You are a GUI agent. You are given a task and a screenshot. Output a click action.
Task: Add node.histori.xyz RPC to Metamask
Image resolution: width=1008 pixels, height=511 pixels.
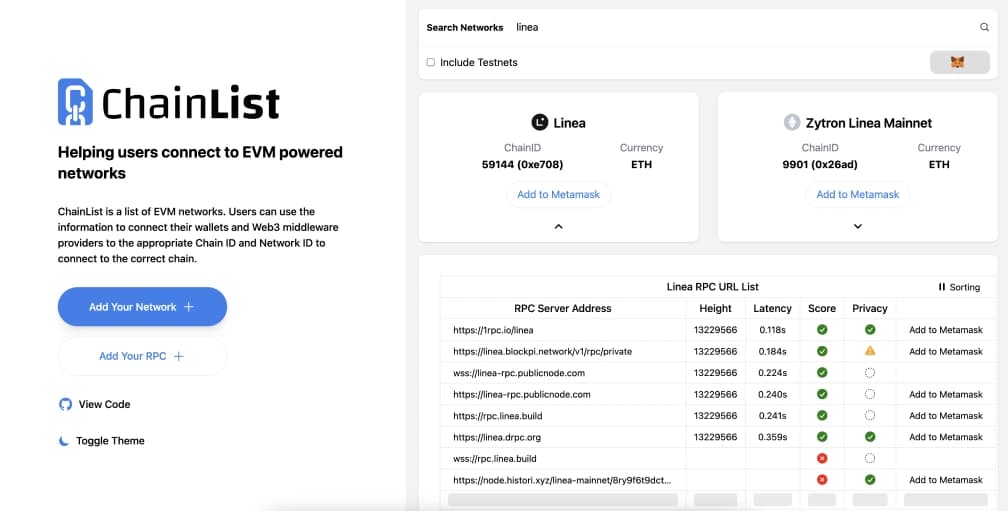click(946, 480)
